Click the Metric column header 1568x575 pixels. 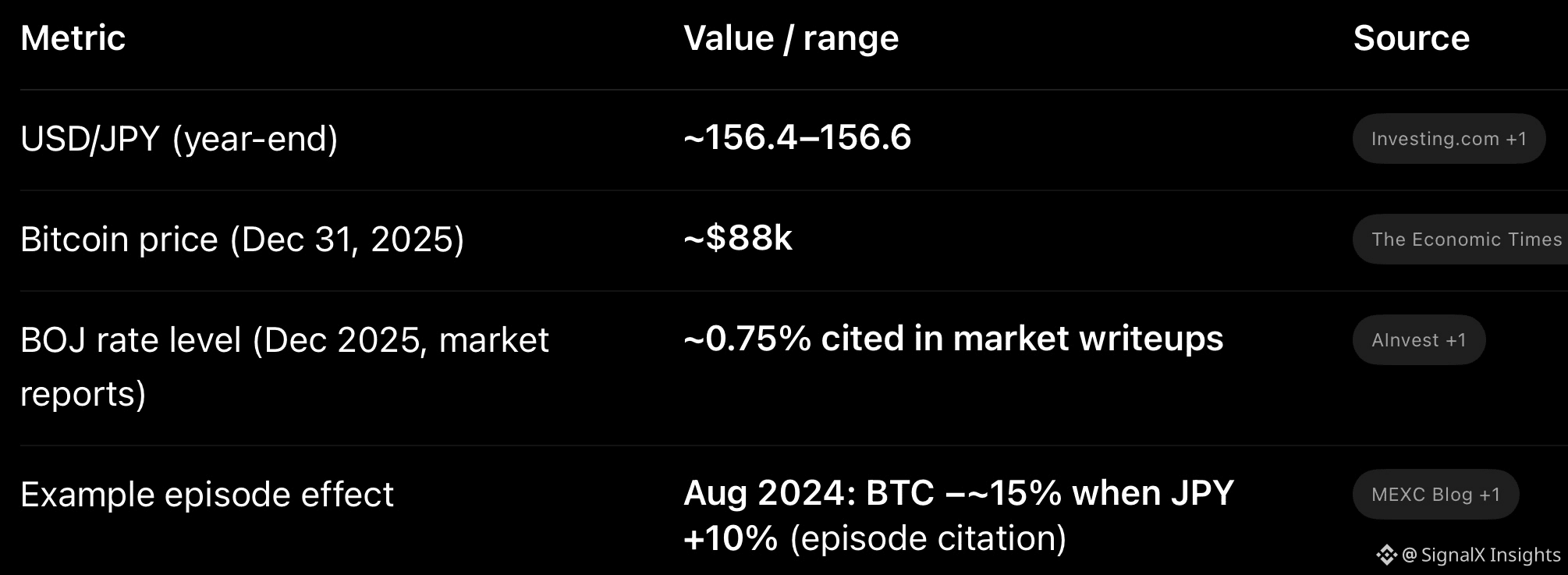[x=73, y=38]
